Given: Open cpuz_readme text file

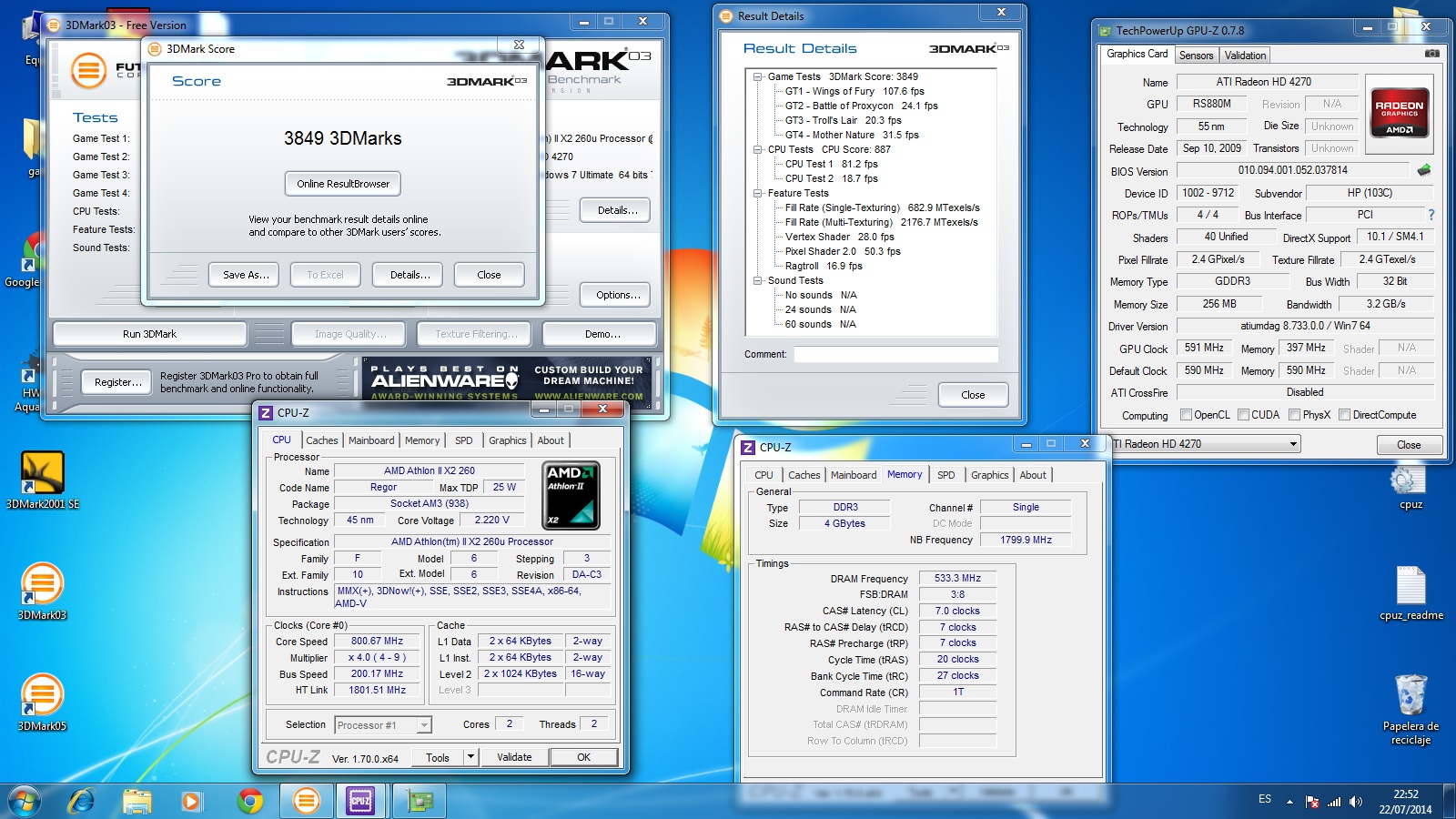Looking at the screenshot, I should (1410, 593).
